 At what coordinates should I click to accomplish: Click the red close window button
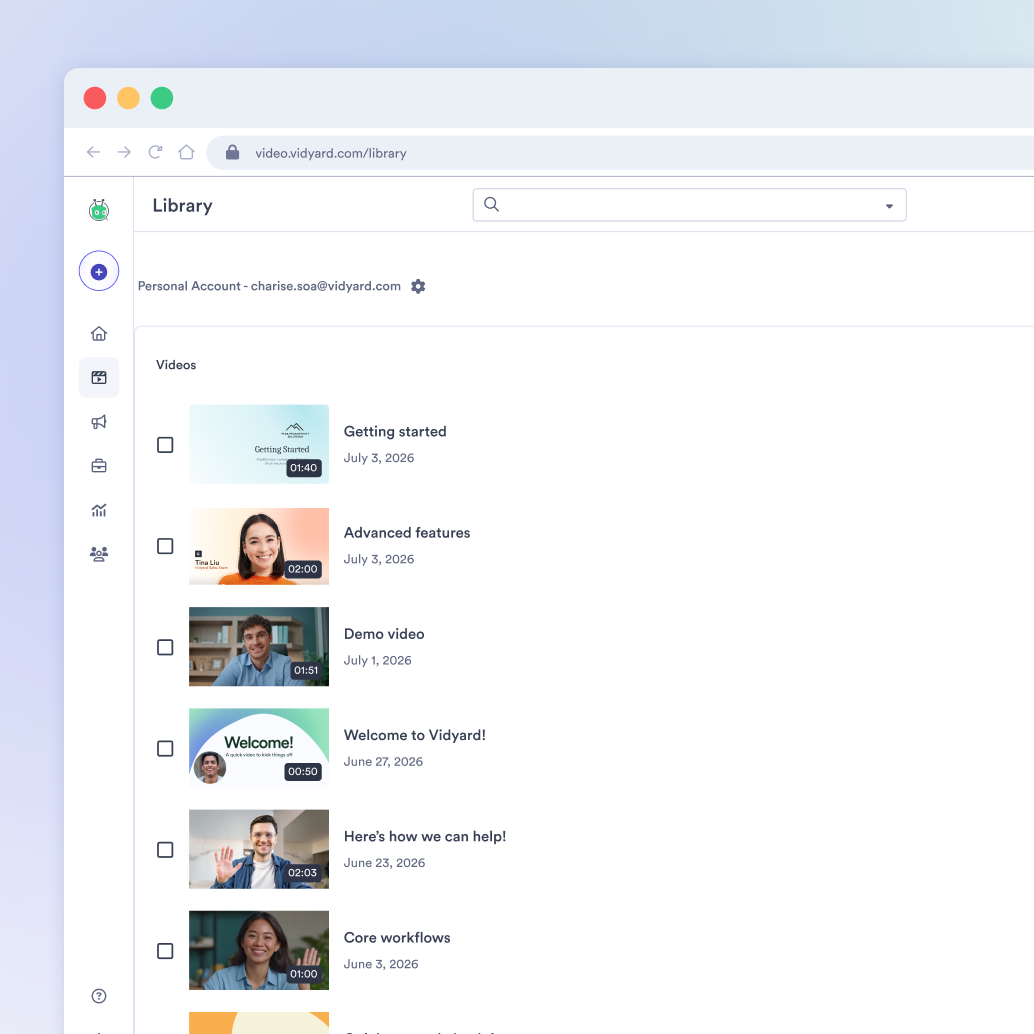(x=95, y=98)
